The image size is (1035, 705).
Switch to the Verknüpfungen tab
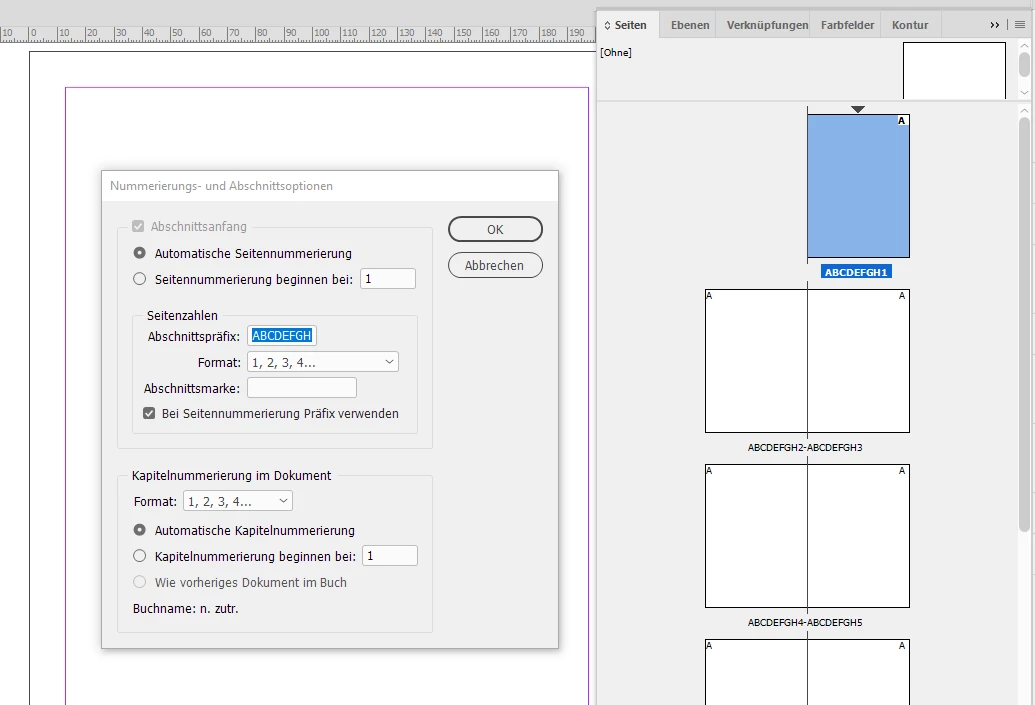(767, 25)
